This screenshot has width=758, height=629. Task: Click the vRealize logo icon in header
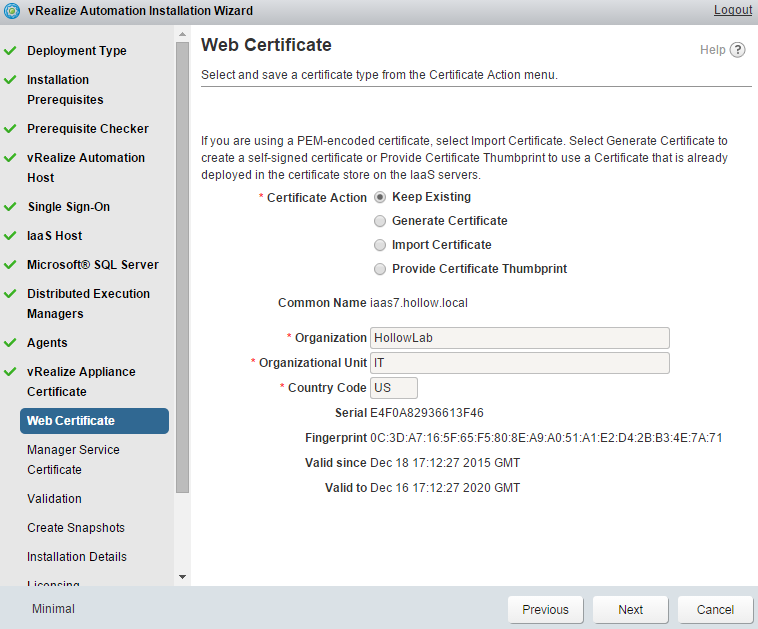12,11
